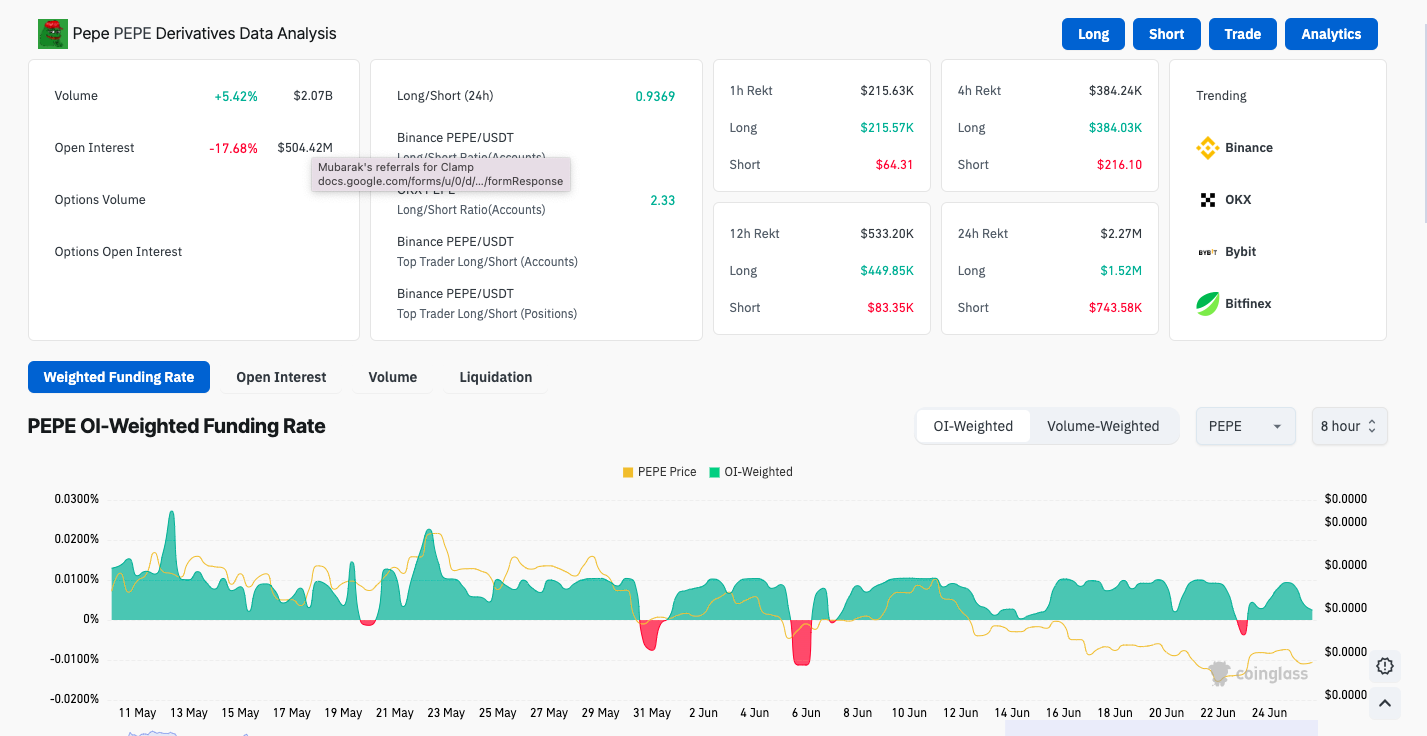Click the PEPE OI-Weighted Funding Rate heading
Viewport: 1427px width, 736px height.
(177, 426)
